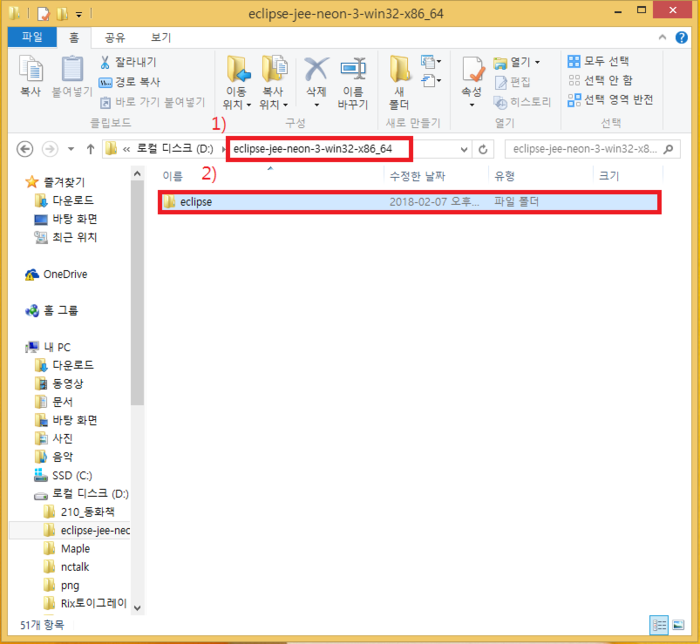Go up one folder level arrow
Screen dimensions: 700x644
(91, 149)
